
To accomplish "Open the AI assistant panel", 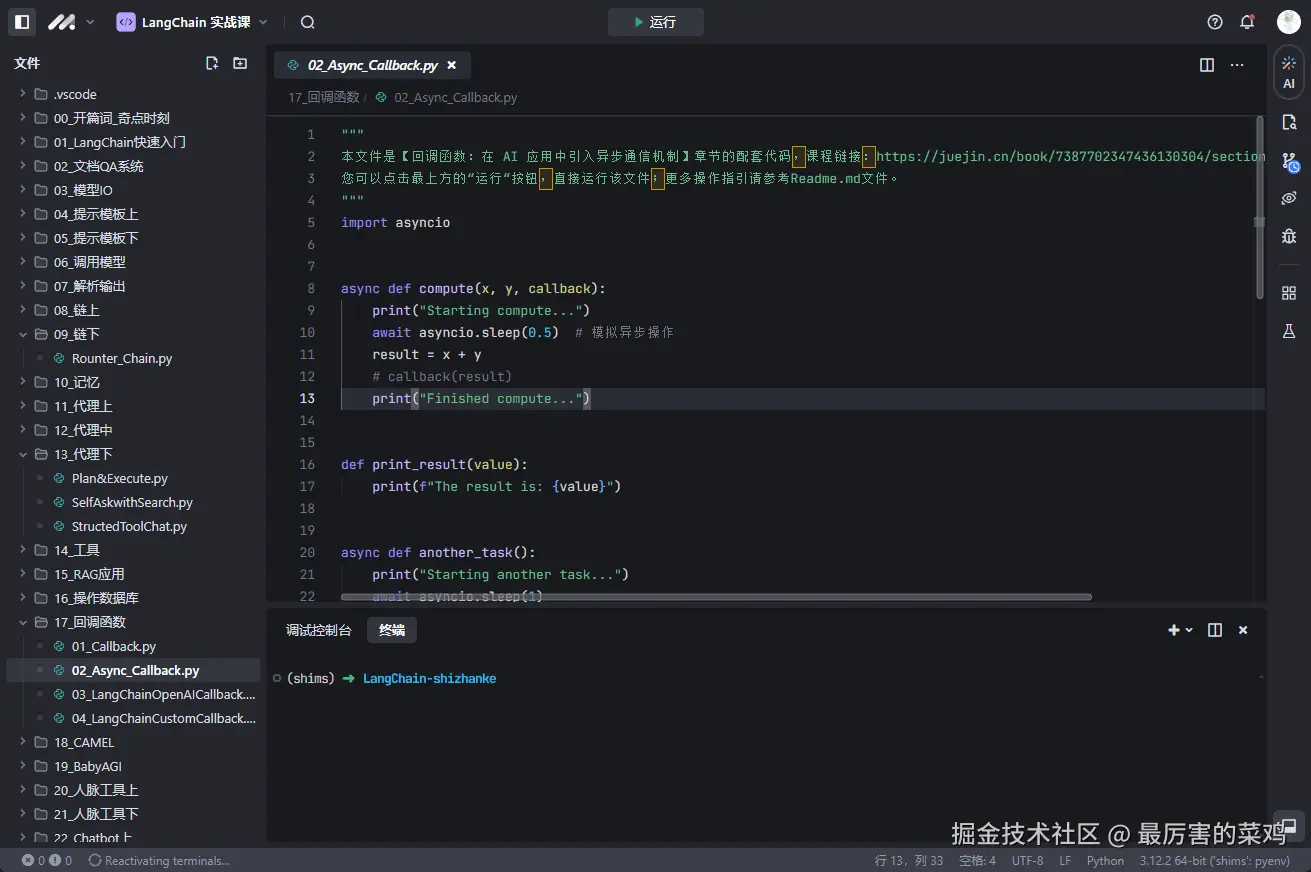I will [1288, 72].
